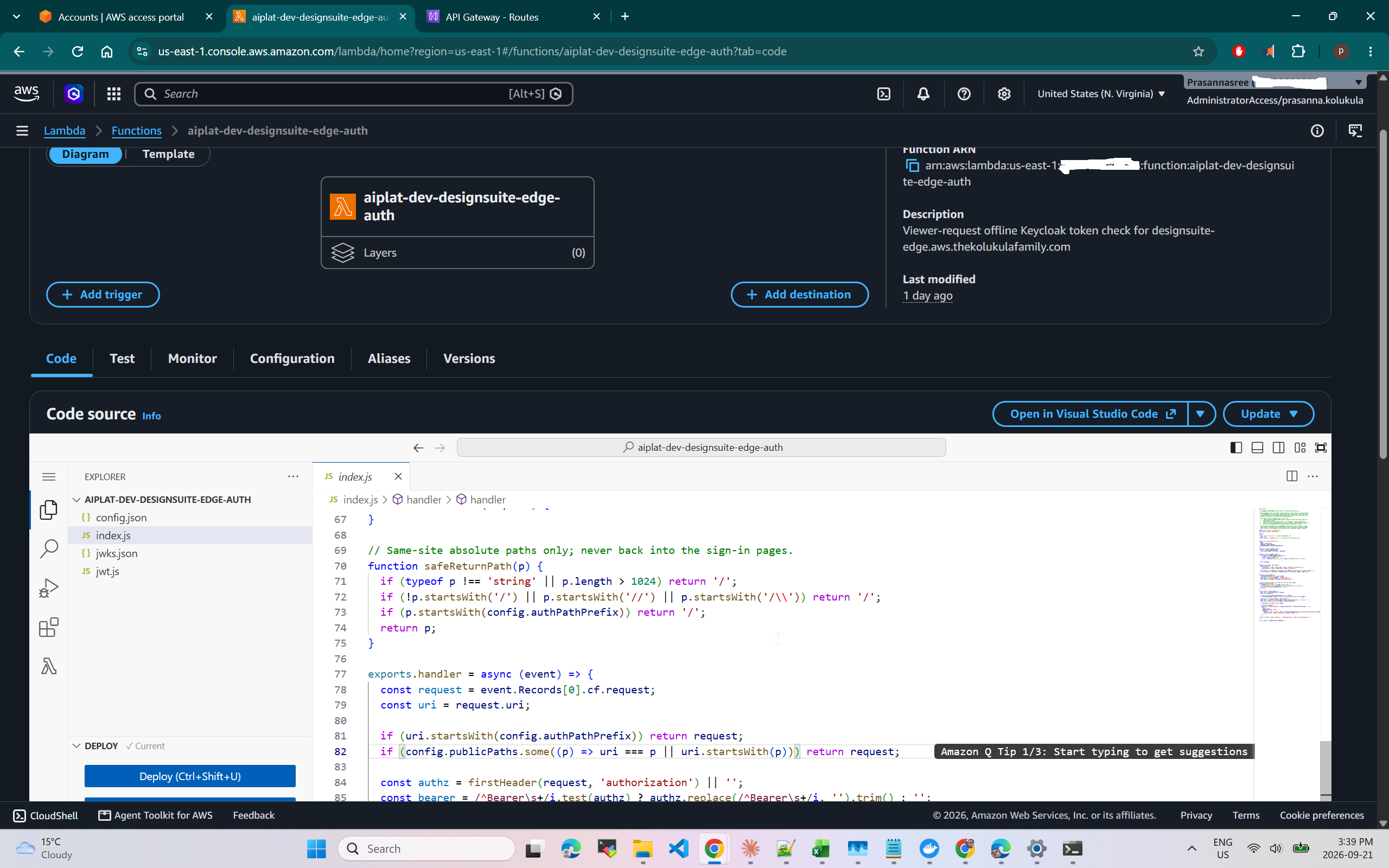The height and width of the screenshot is (868, 1389).
Task: Switch function overview to Diagram view
Action: pos(86,154)
